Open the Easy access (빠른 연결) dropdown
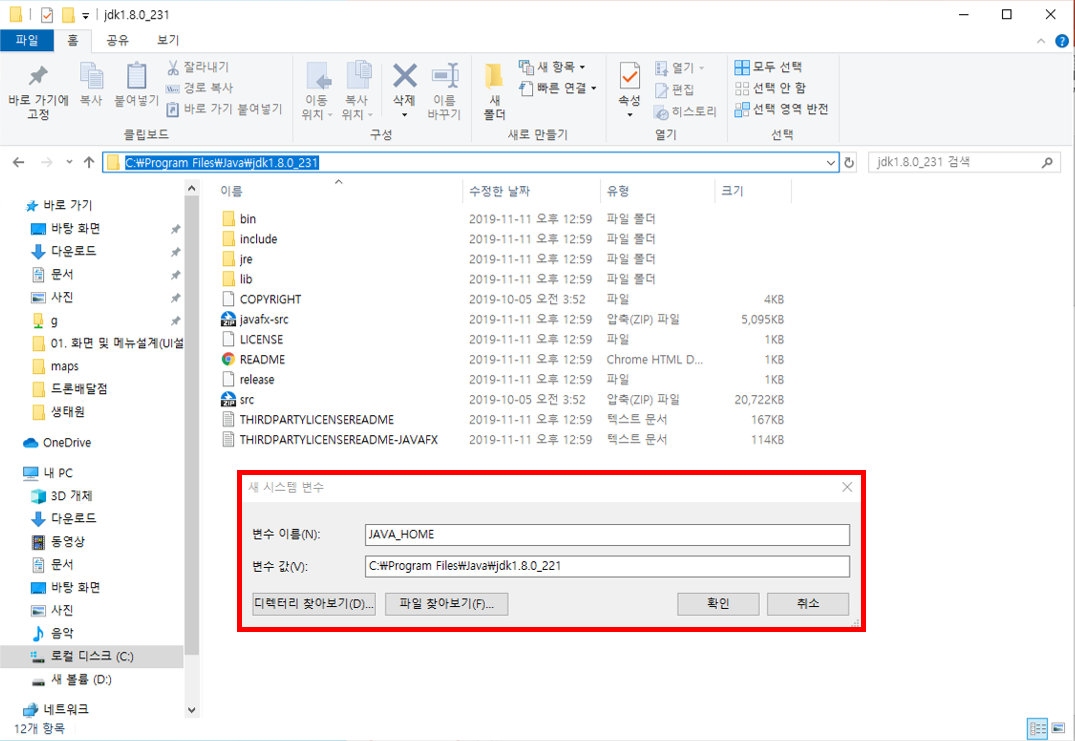 coord(558,88)
